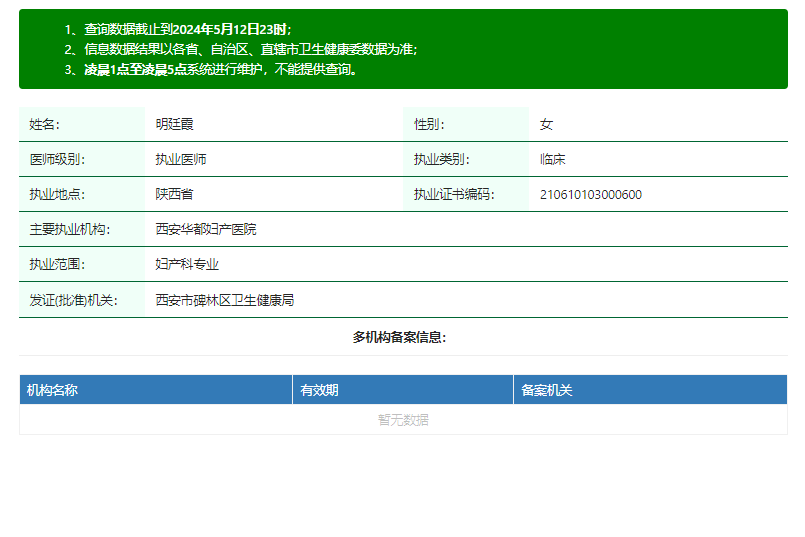Click the gender value 女
This screenshot has height=537, width=805.
pos(546,124)
